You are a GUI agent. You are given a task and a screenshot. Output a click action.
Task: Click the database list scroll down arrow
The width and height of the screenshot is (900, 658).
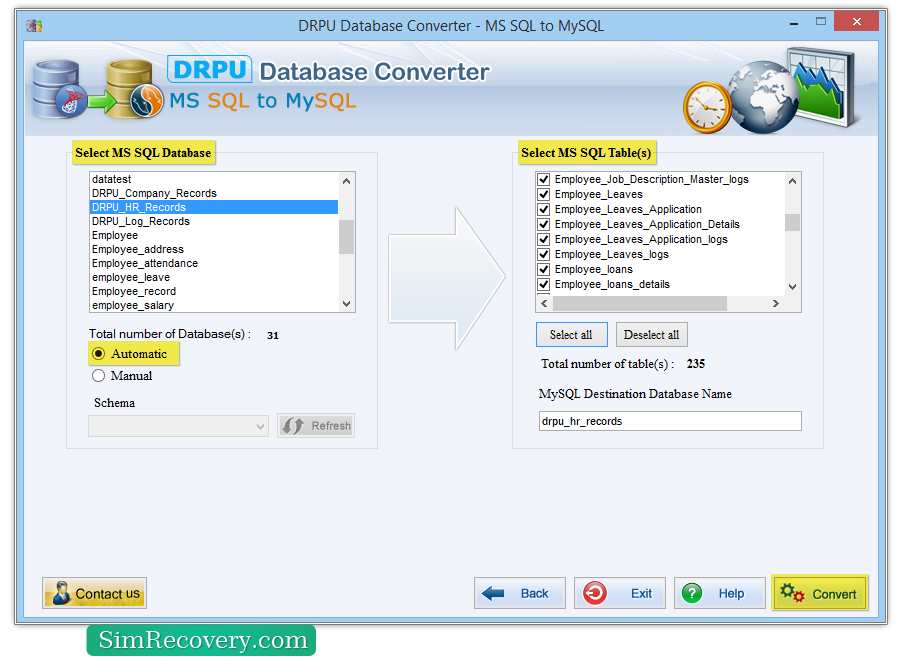346,304
